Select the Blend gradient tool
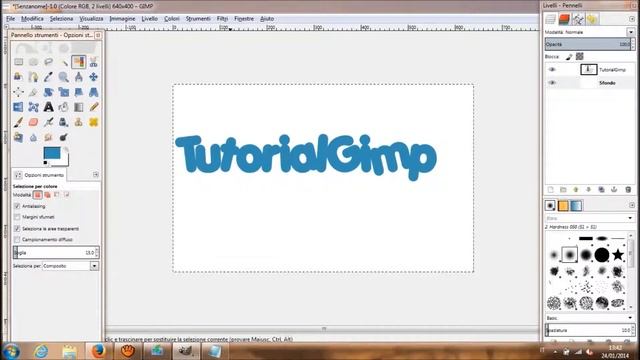The height and width of the screenshot is (360, 640). (x=79, y=107)
